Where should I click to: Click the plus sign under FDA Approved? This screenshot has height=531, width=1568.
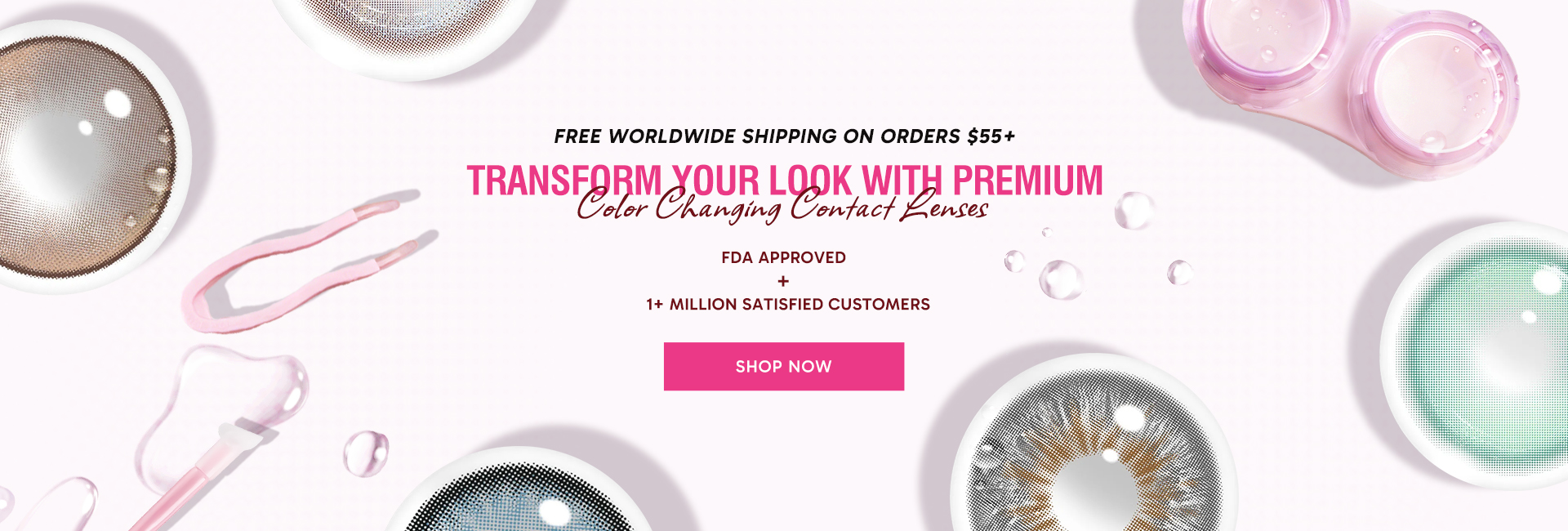[x=783, y=281]
